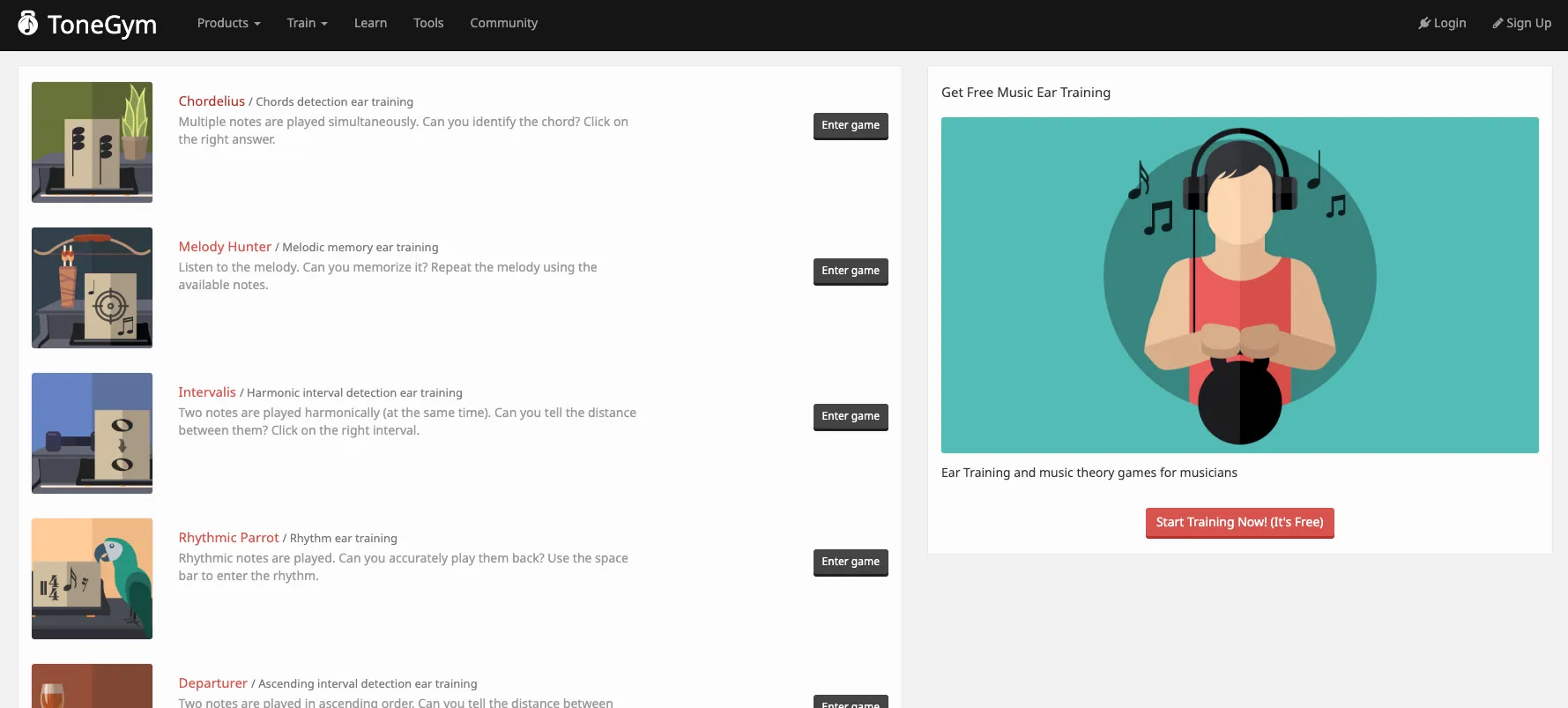This screenshot has width=1568, height=708.
Task: Enter the Rhythmic Parrot game
Action: [851, 562]
